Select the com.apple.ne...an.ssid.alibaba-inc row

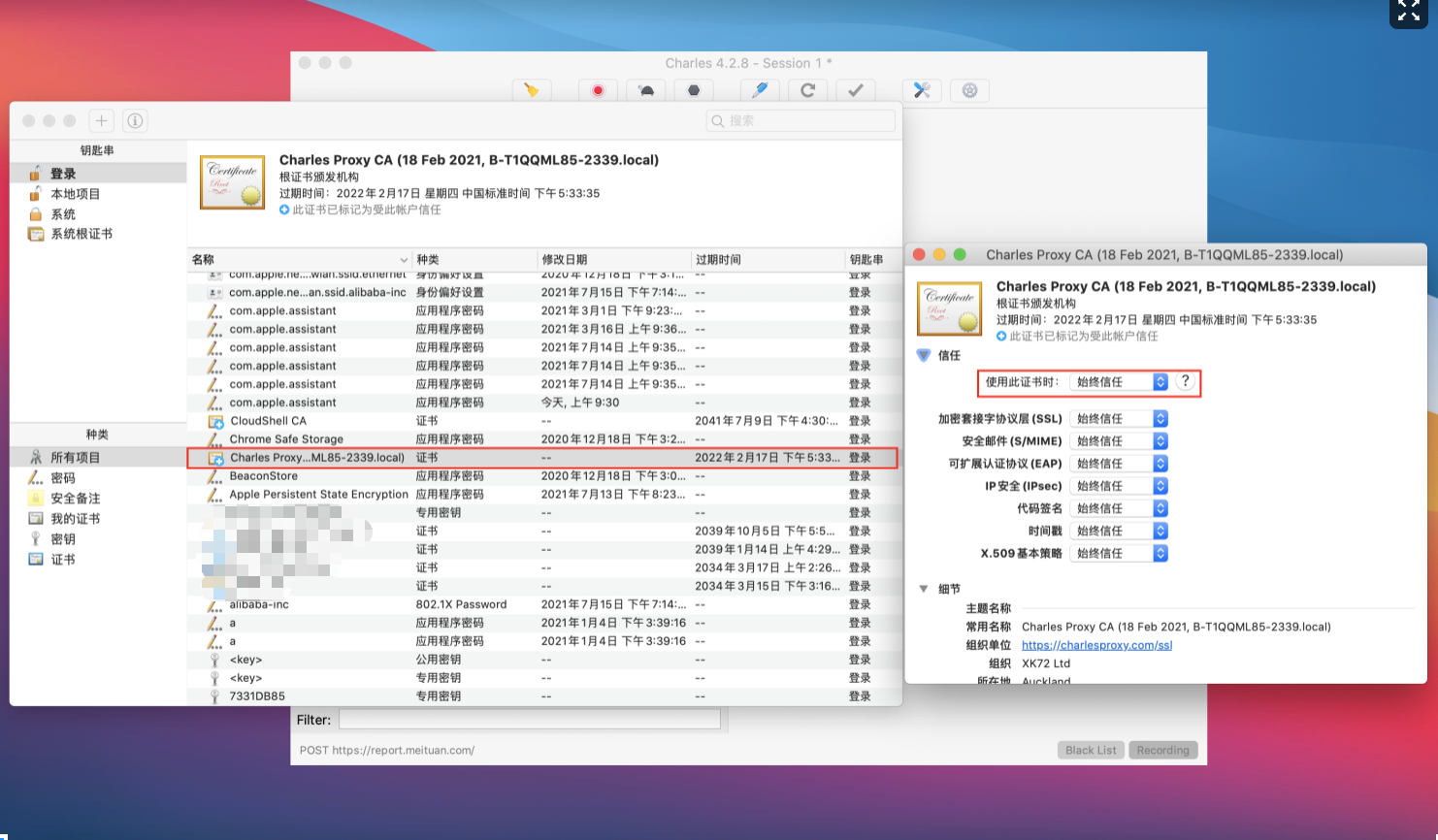542,292
